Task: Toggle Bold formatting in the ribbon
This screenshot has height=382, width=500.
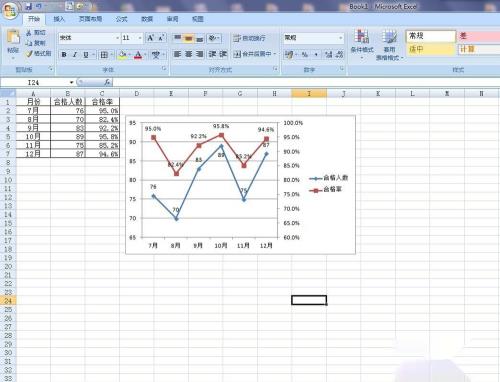Action: tap(64, 54)
